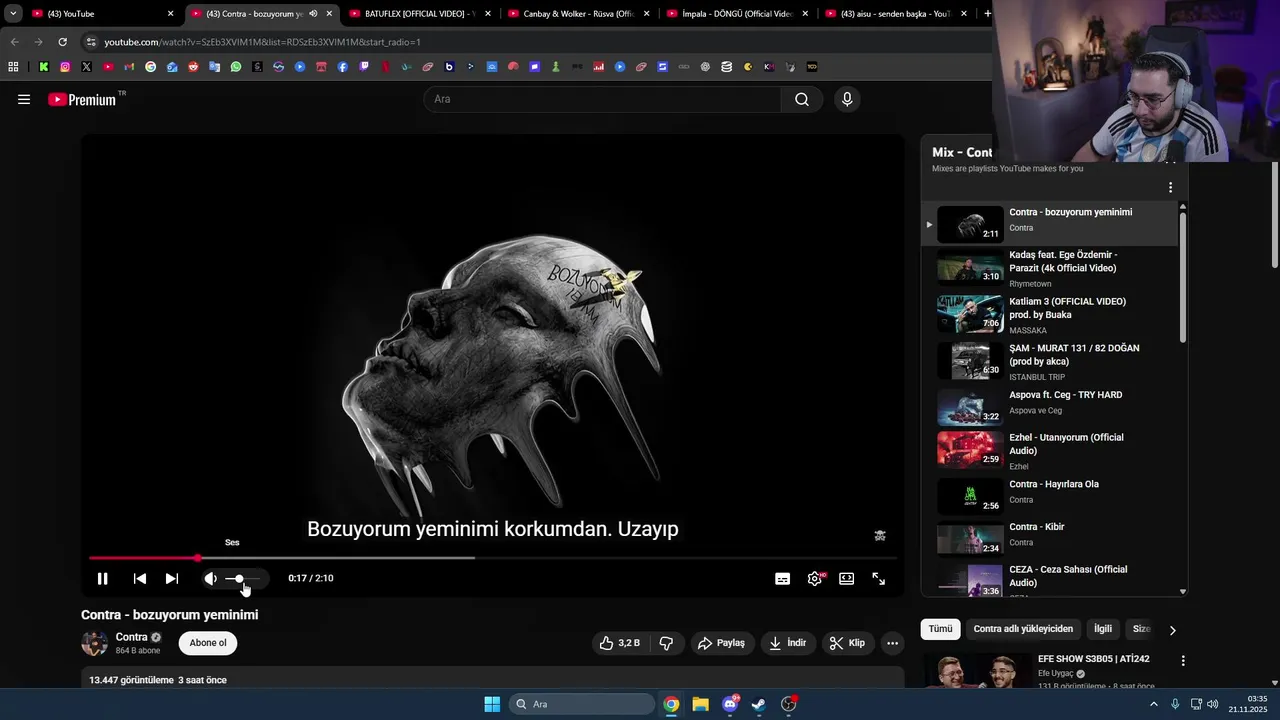Screen dimensions: 1280x720
Task: Pause the video with the player's pause button
Action: coord(102,579)
